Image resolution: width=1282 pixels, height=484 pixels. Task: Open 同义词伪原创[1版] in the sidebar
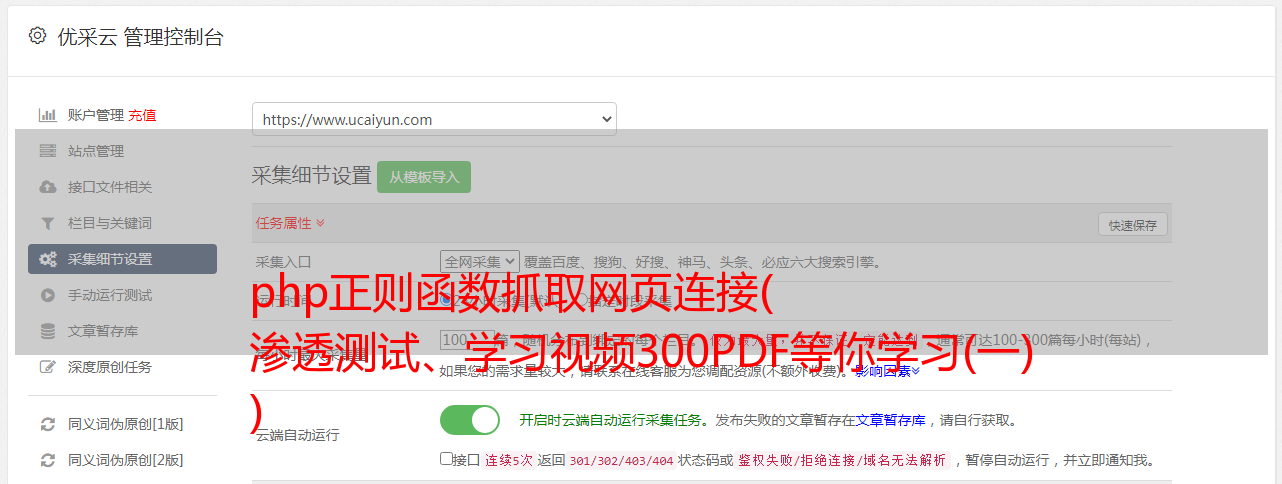pyautogui.click(x=125, y=424)
